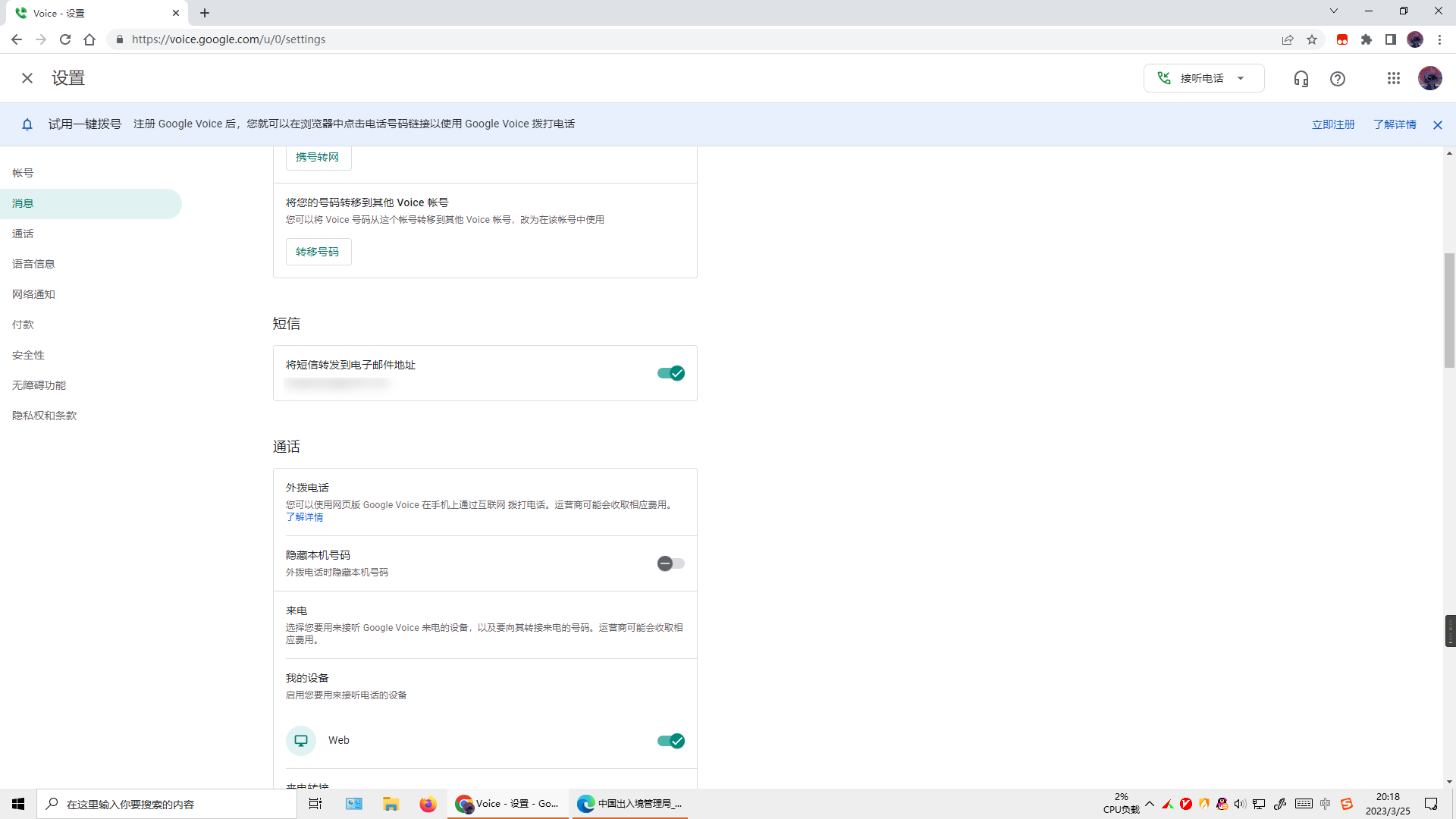This screenshot has height=819, width=1456.
Task: Disable forwarding SMS to email toggle
Action: [x=671, y=373]
